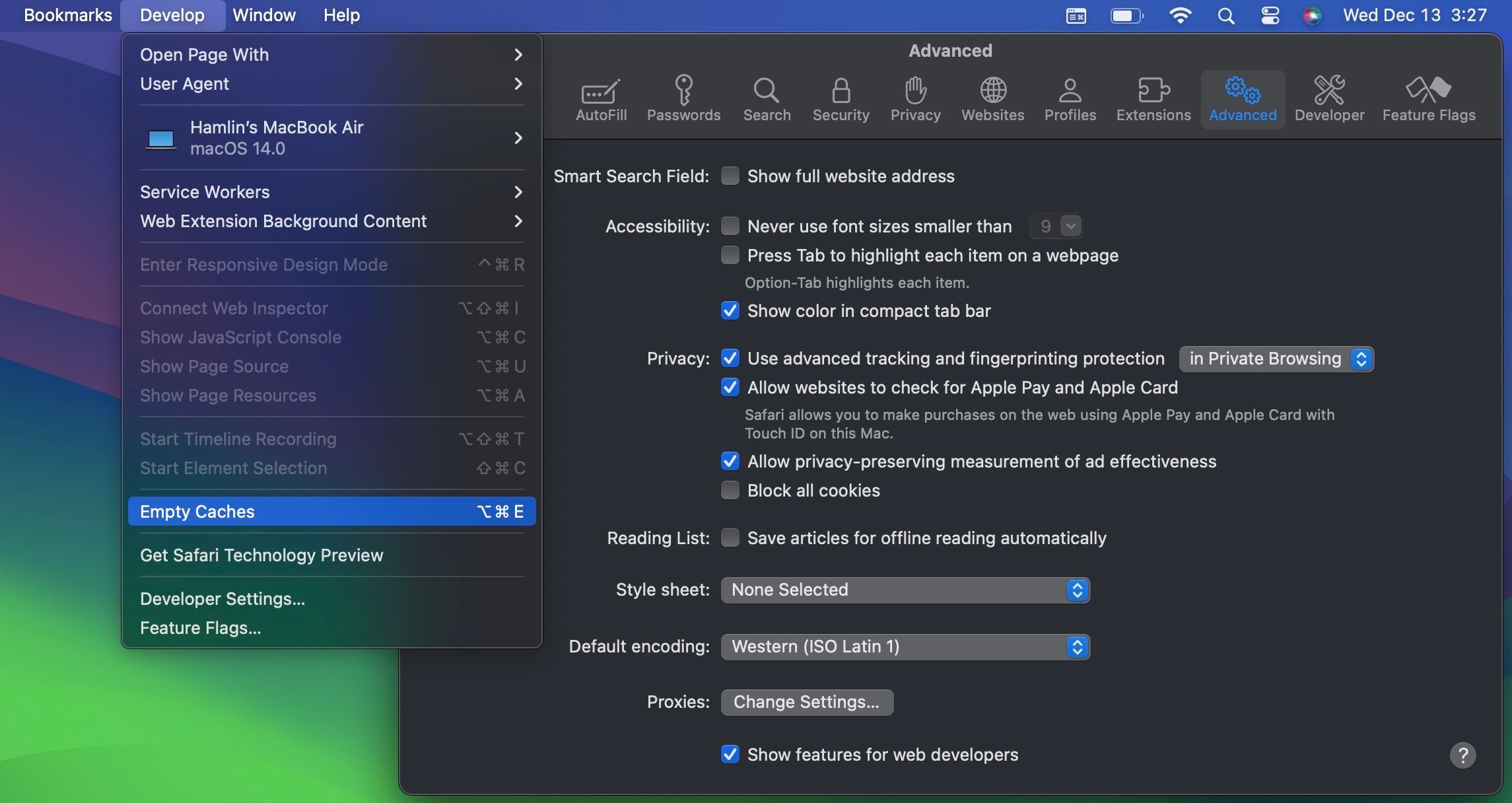This screenshot has width=1512, height=803.
Task: Click Get Safari Technology Preview
Action: [261, 555]
